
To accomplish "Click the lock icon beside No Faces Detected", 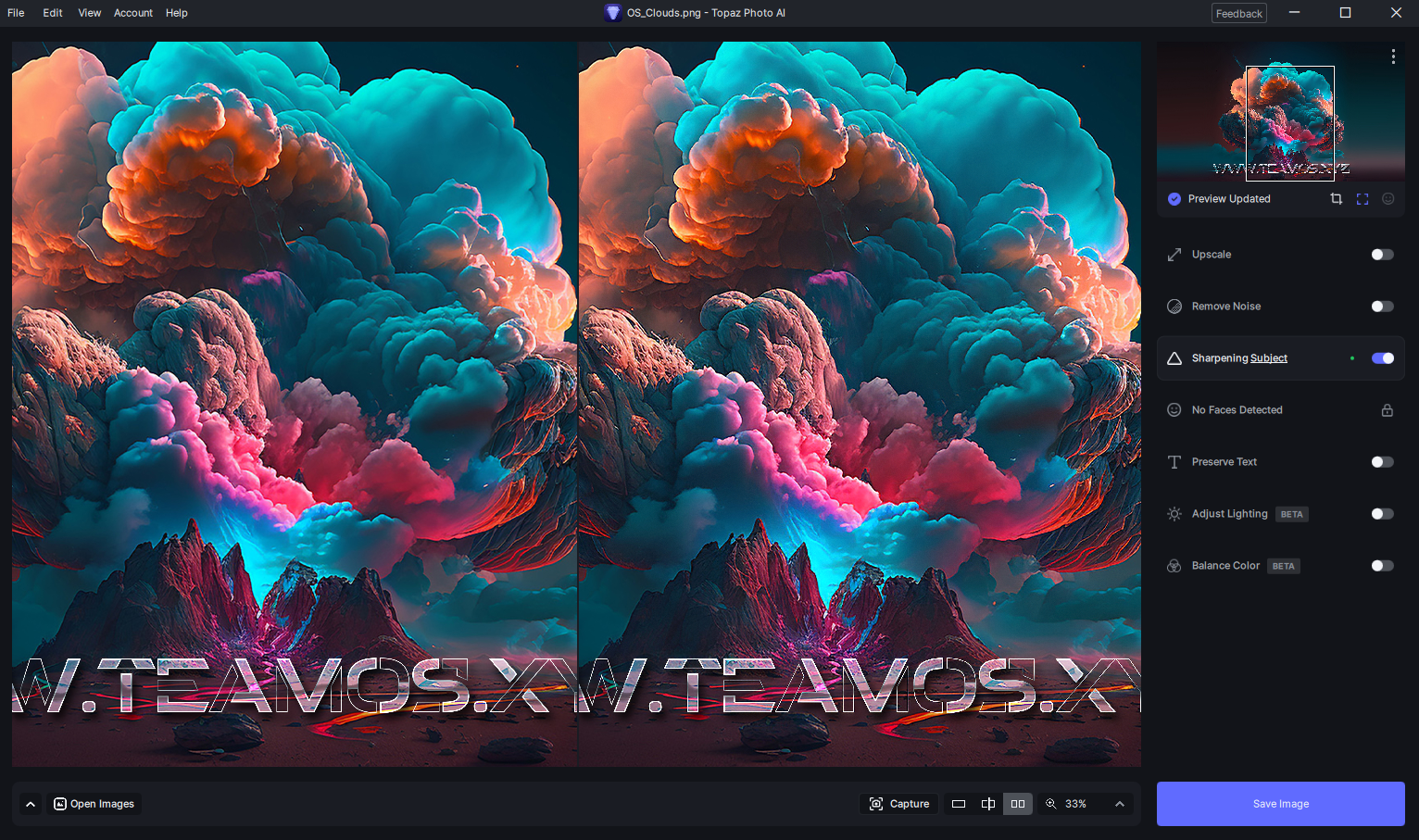I will [1388, 410].
